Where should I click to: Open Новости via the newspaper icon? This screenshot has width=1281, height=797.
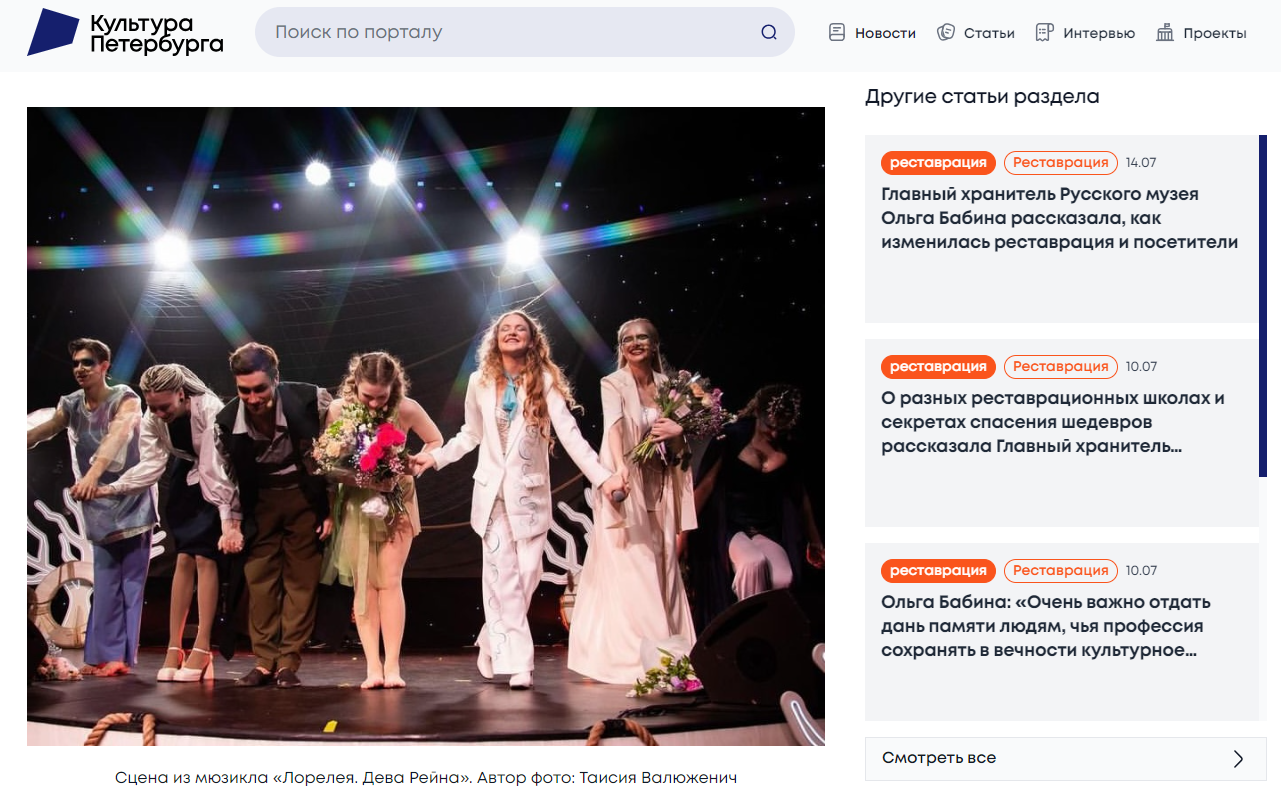click(x=836, y=32)
